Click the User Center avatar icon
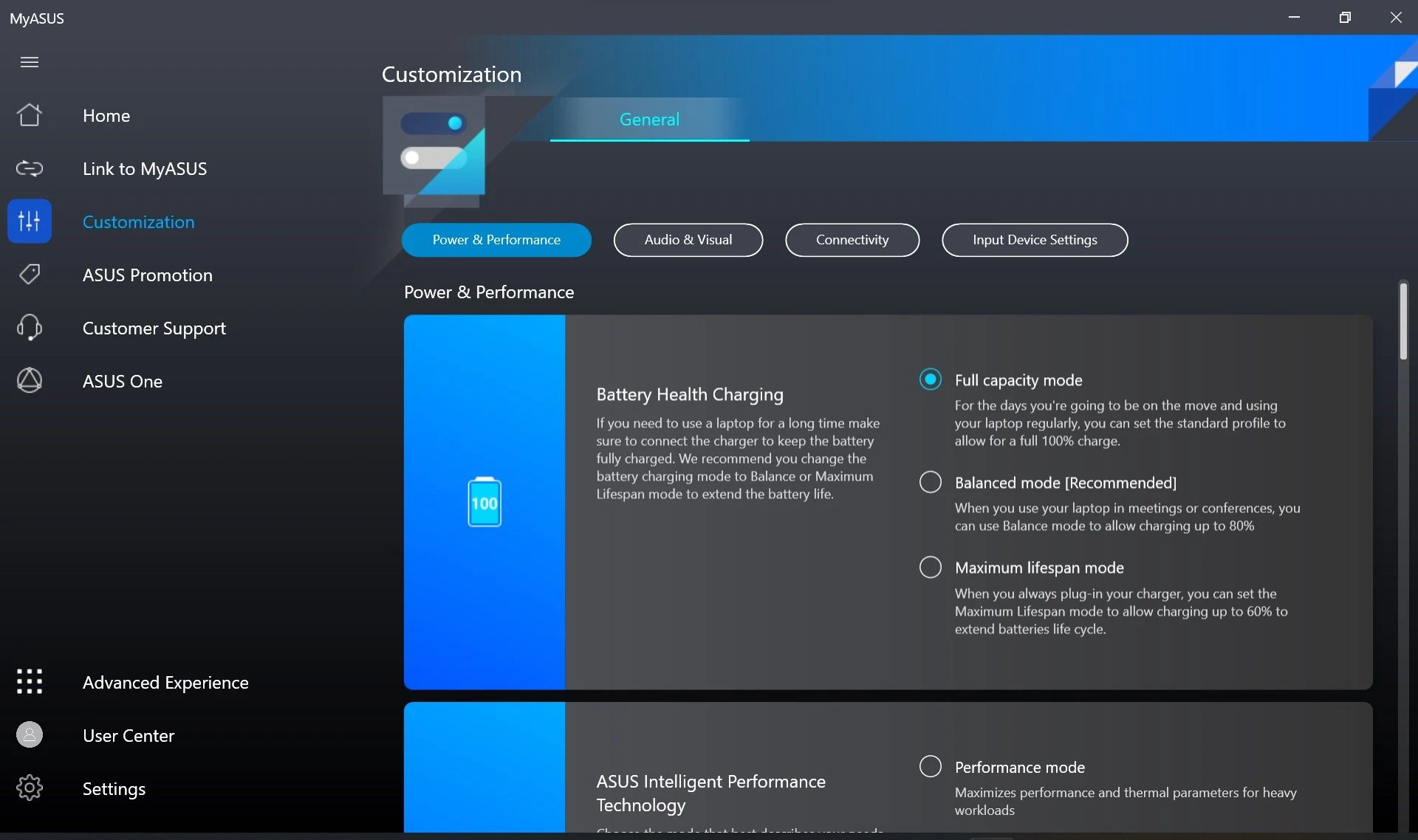Screen dimensions: 1418x840 click(30, 734)
